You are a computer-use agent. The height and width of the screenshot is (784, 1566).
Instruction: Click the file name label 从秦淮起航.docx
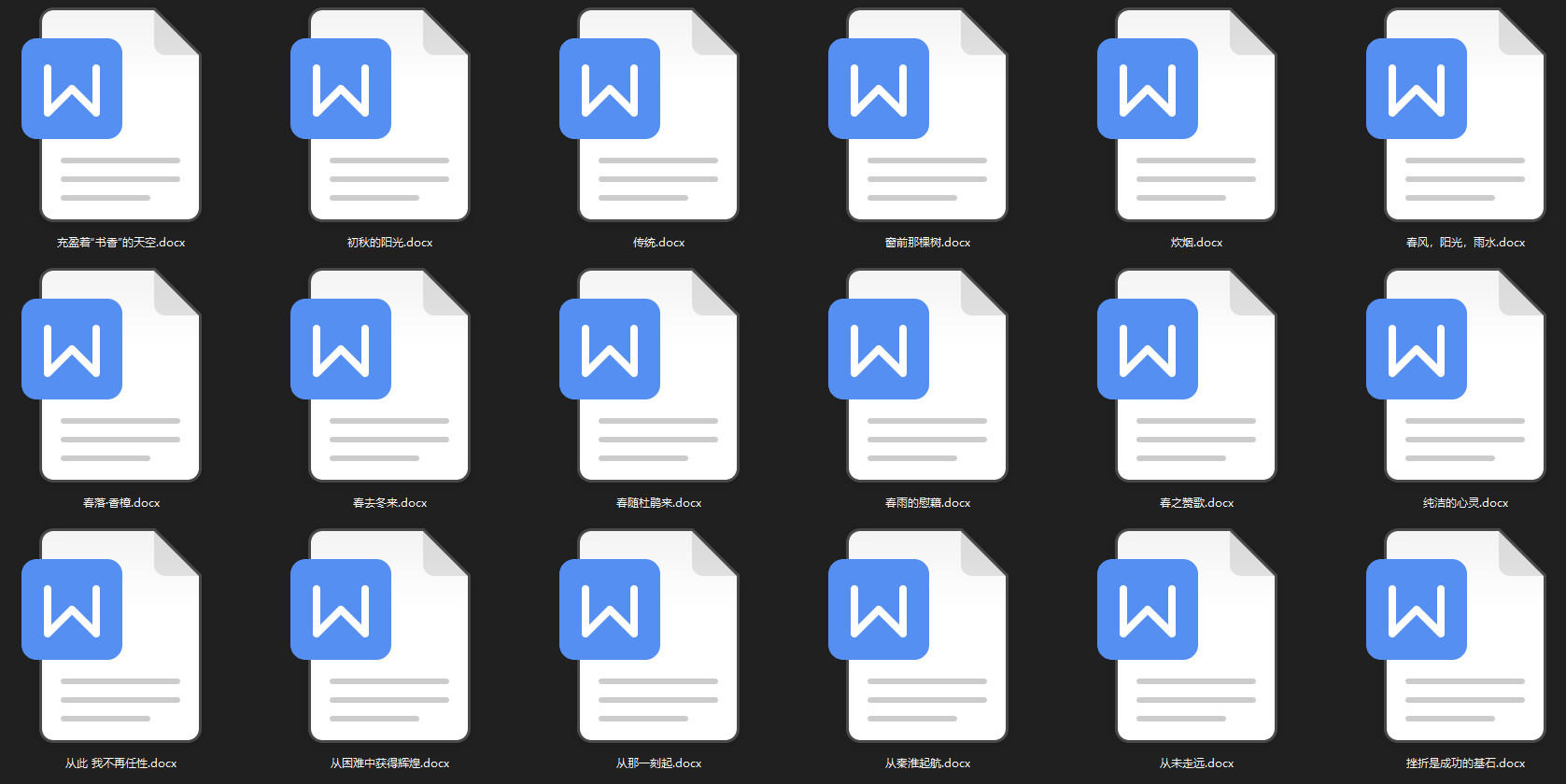click(928, 763)
